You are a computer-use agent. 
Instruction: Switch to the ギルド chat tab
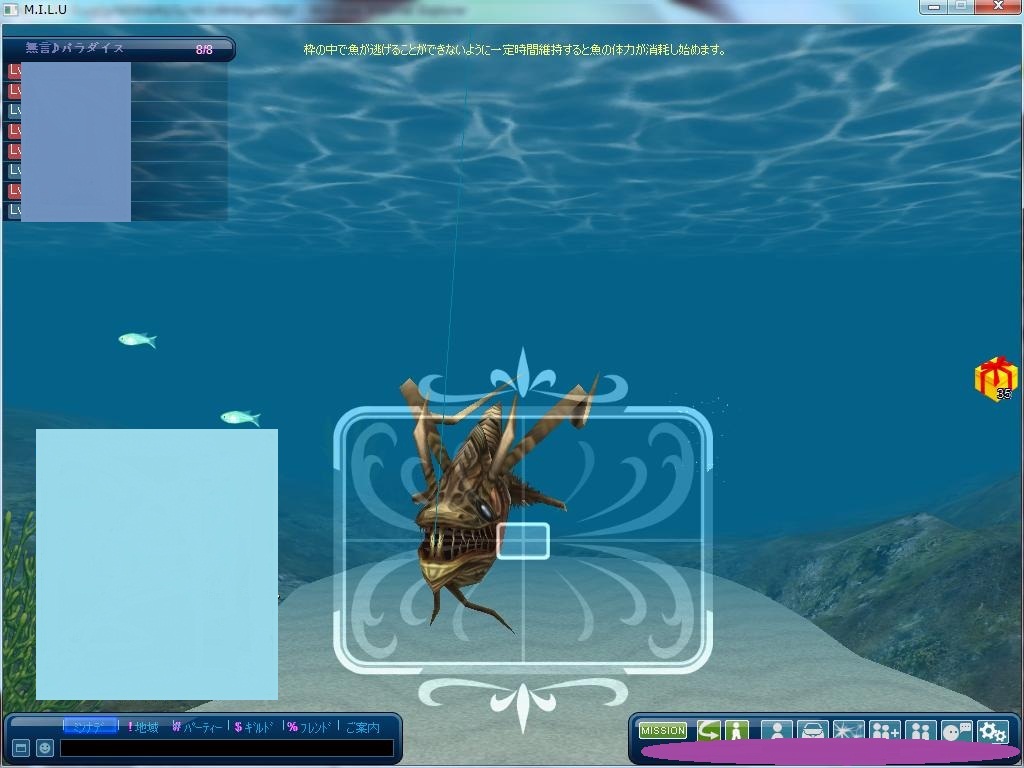[x=254, y=727]
